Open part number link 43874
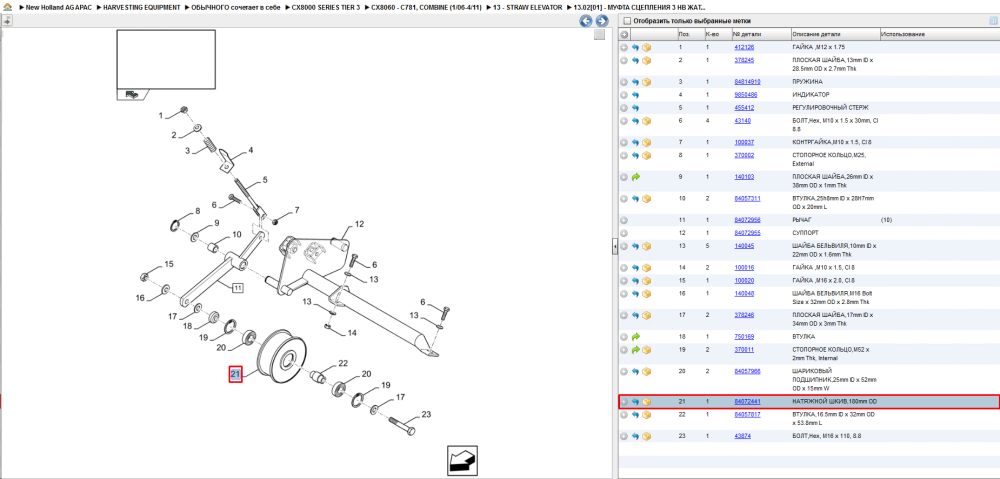 [743, 436]
